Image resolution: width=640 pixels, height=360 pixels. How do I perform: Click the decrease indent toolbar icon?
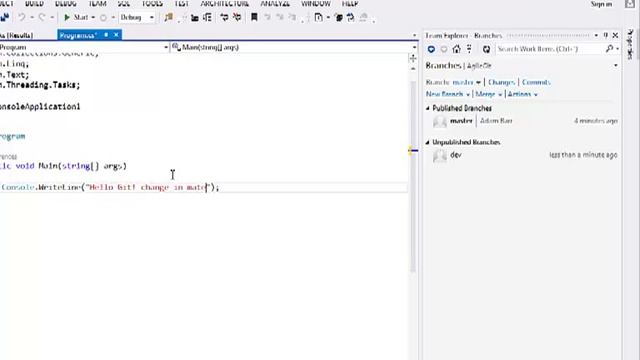[x=195, y=17]
